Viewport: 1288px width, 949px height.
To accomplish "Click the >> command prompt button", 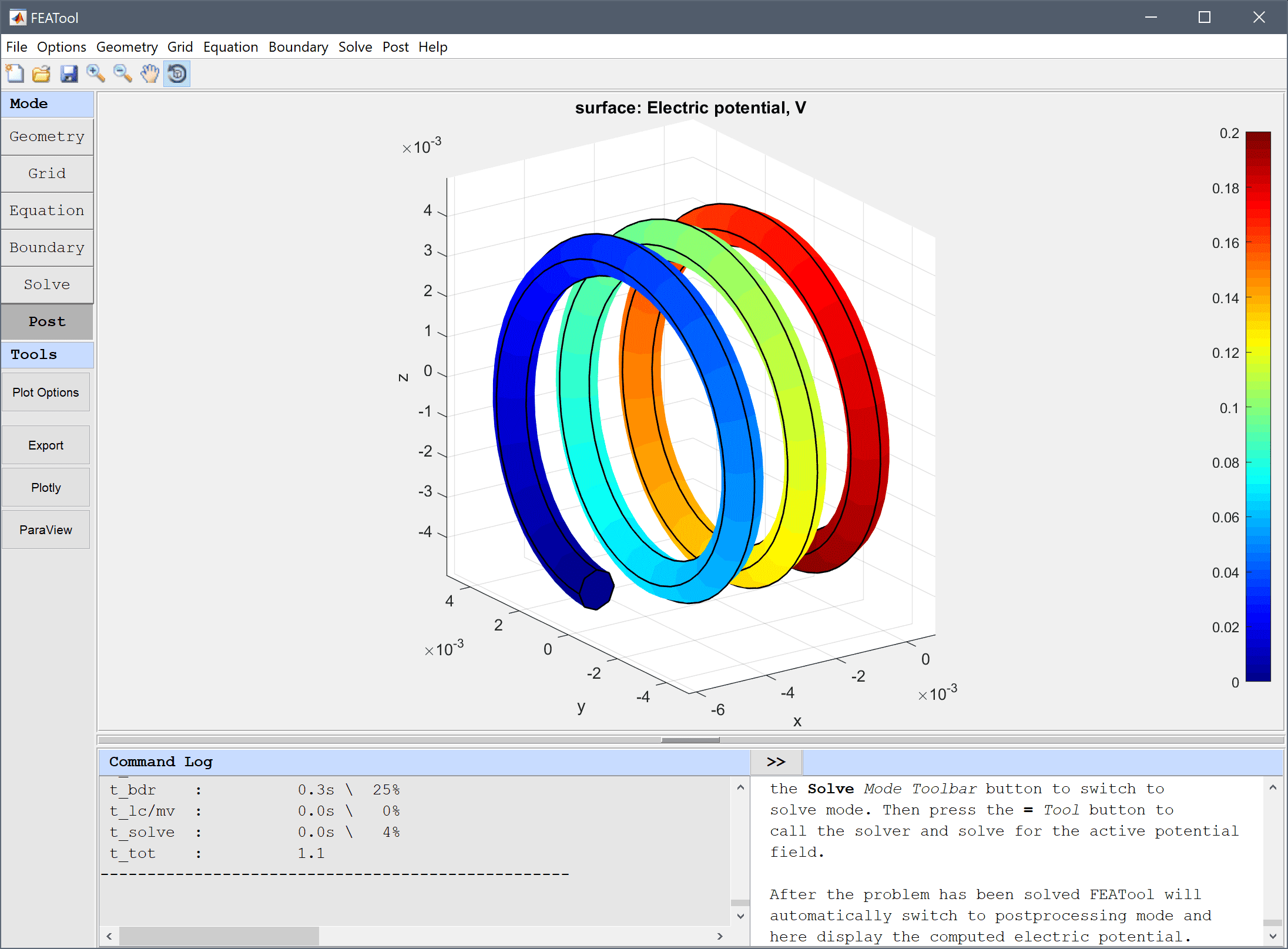I will pos(776,762).
